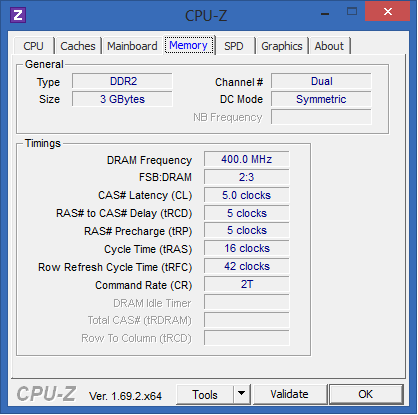This screenshot has height=415, width=418.
Task: Show the Graphics tab
Action: [282, 46]
